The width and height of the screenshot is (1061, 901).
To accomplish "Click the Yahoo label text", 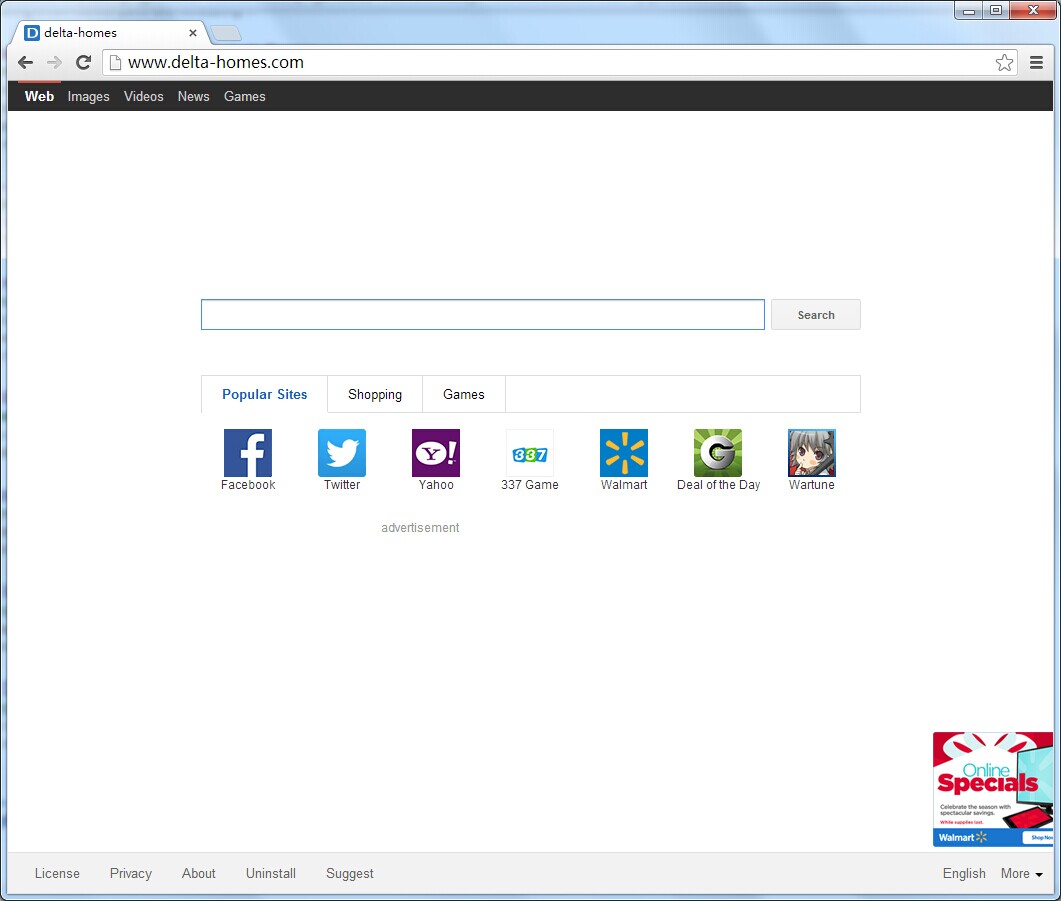I will pos(436,485).
